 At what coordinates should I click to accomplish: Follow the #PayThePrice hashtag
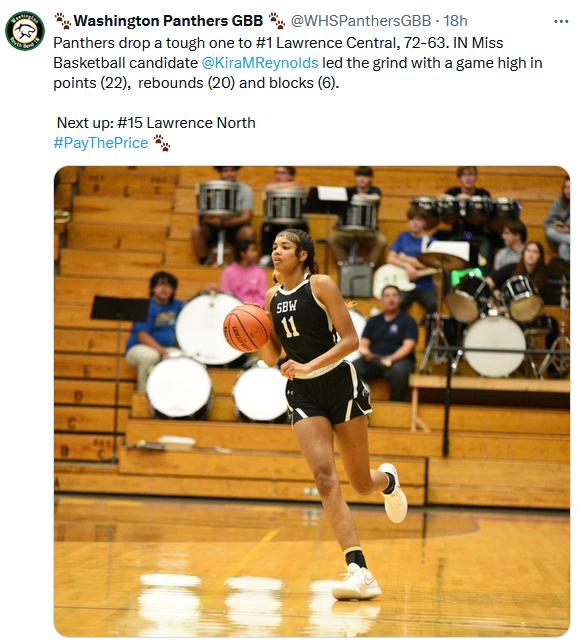tap(101, 143)
